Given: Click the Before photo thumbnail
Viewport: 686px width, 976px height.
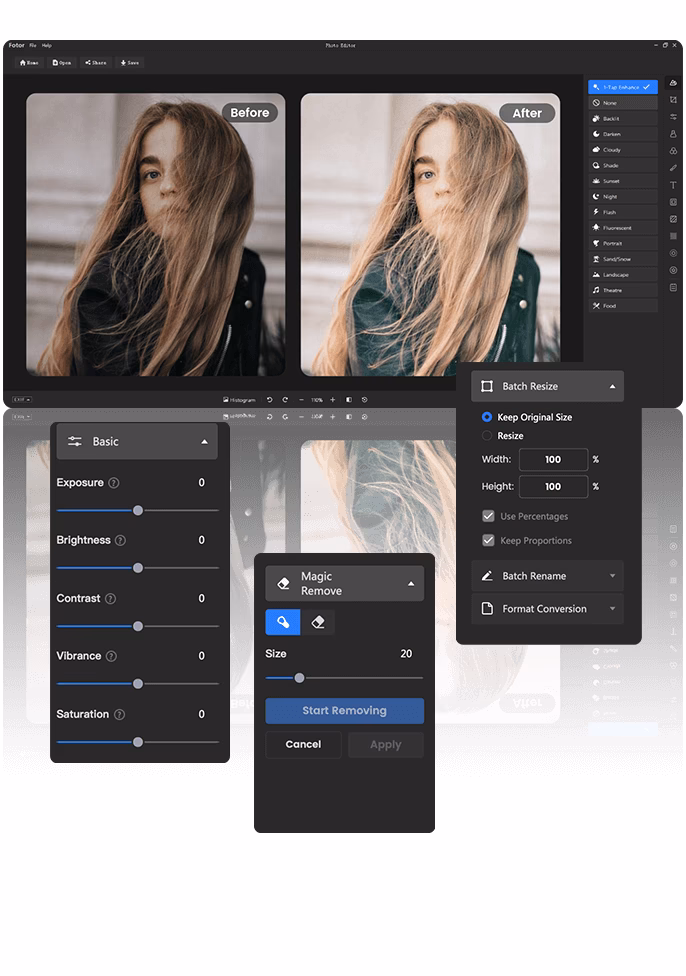Looking at the screenshot, I should [x=156, y=235].
